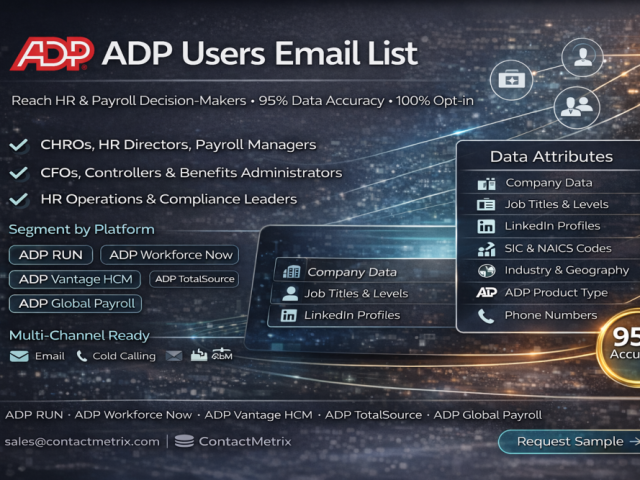Click the briefcase kit circle icon
The height and width of the screenshot is (480, 640).
[x=511, y=80]
